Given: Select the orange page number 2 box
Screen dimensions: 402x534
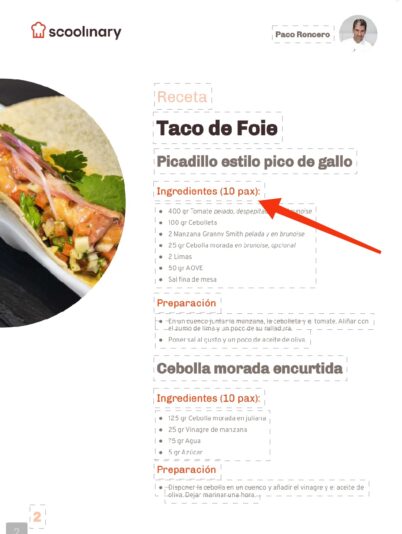Looking at the screenshot, I should (x=37, y=517).
